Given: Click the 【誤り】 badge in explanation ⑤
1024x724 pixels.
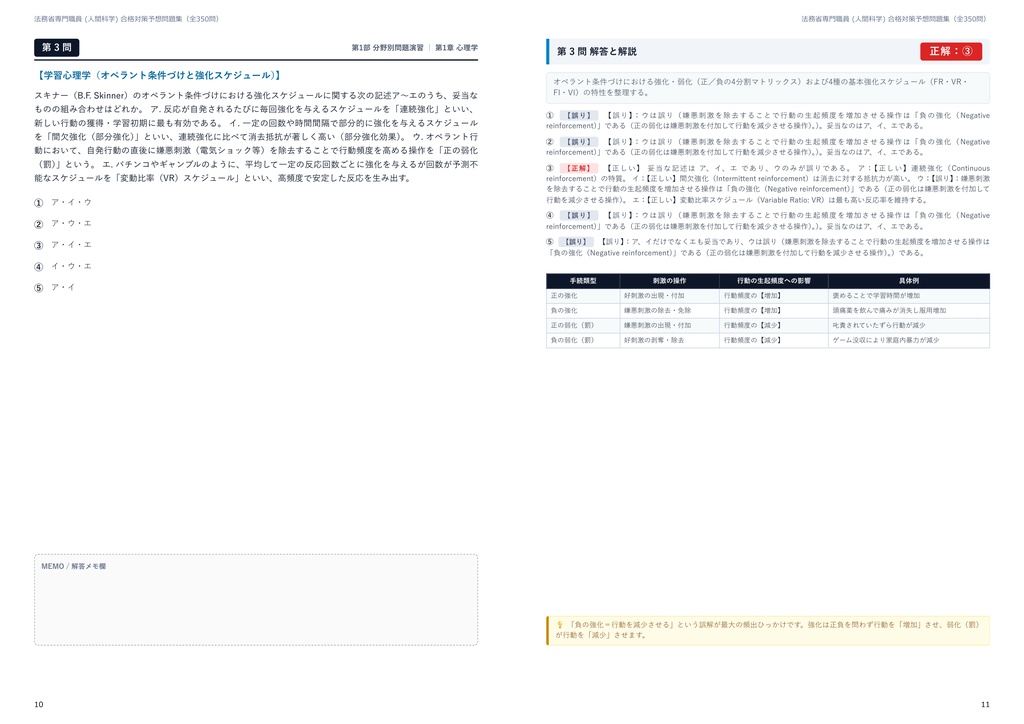Looking at the screenshot, I should point(575,242).
